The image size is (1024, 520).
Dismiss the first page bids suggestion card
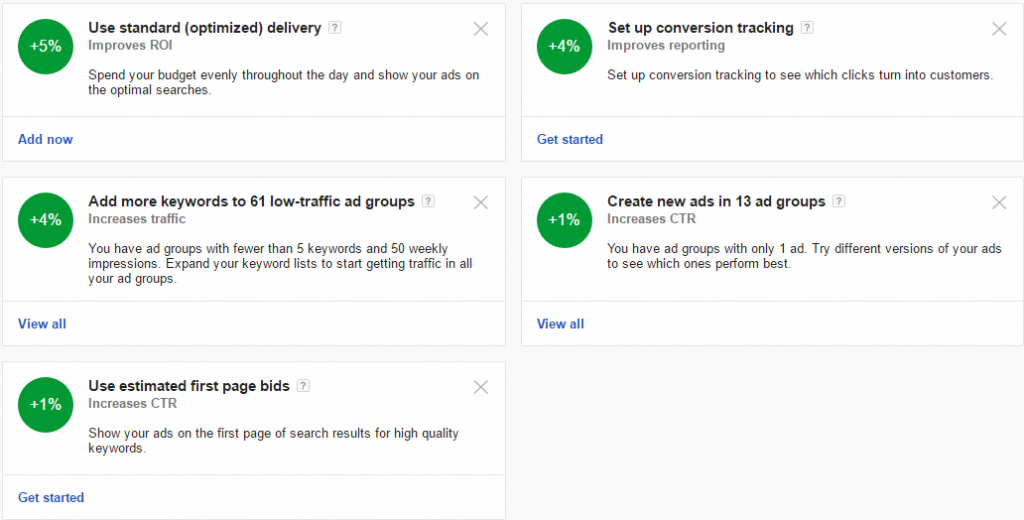point(481,387)
